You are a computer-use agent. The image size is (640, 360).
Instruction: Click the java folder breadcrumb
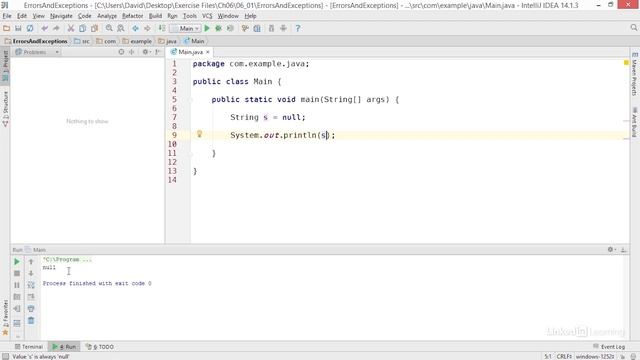point(167,41)
